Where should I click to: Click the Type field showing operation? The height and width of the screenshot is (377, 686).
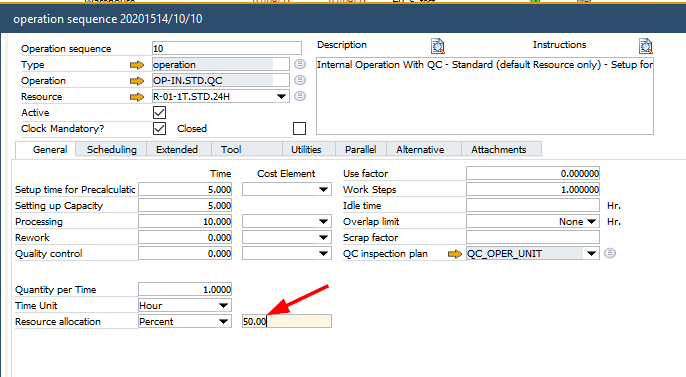[220, 64]
